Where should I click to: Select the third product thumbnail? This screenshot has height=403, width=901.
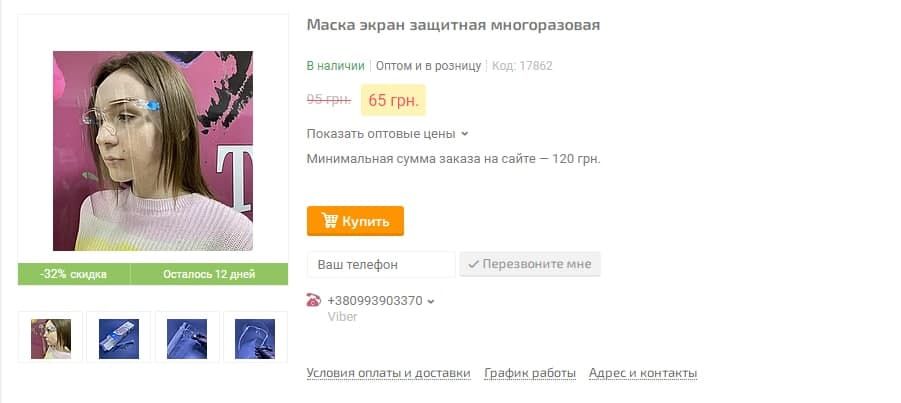point(187,337)
